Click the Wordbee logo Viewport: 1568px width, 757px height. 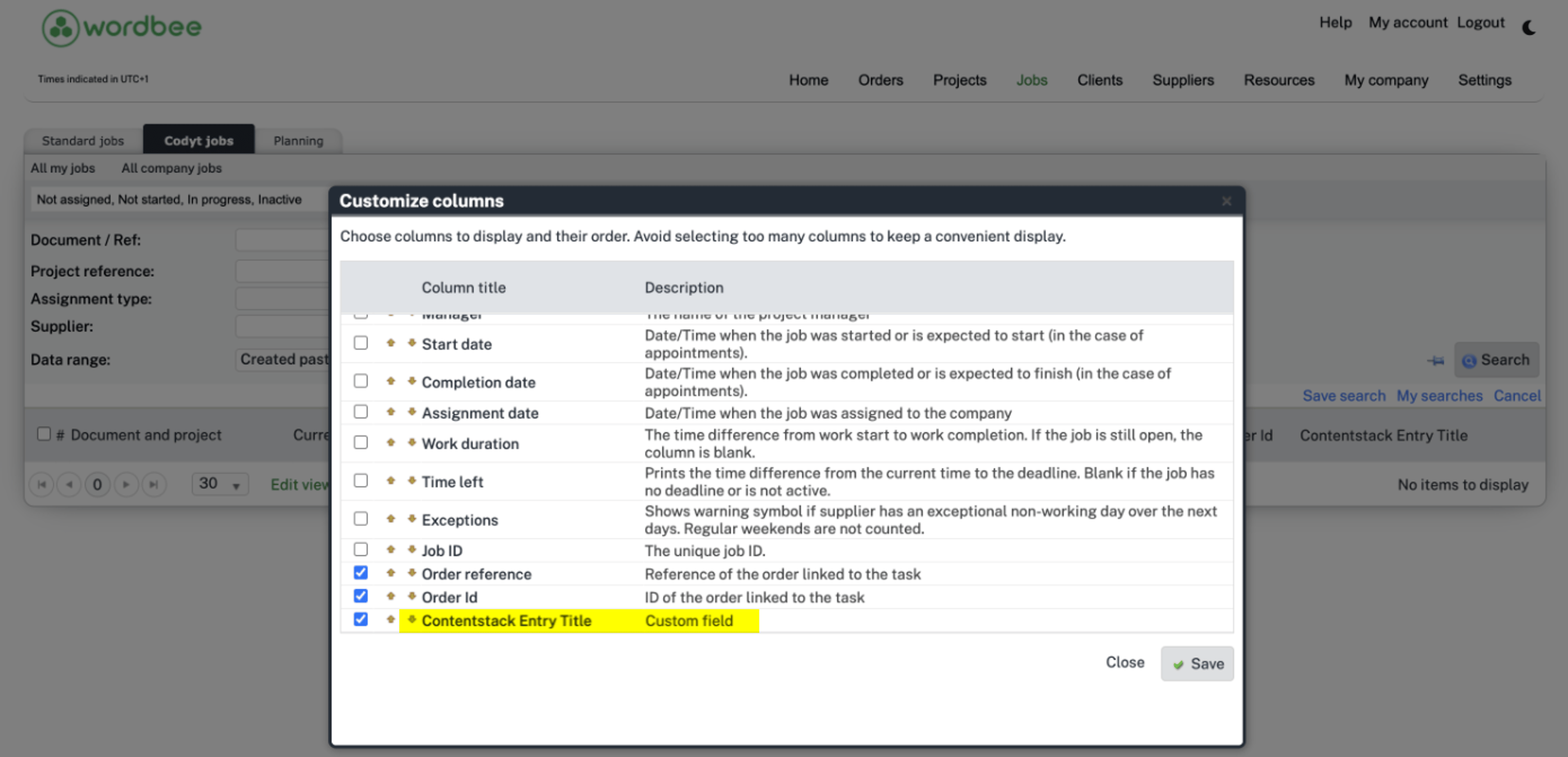pyautogui.click(x=121, y=27)
